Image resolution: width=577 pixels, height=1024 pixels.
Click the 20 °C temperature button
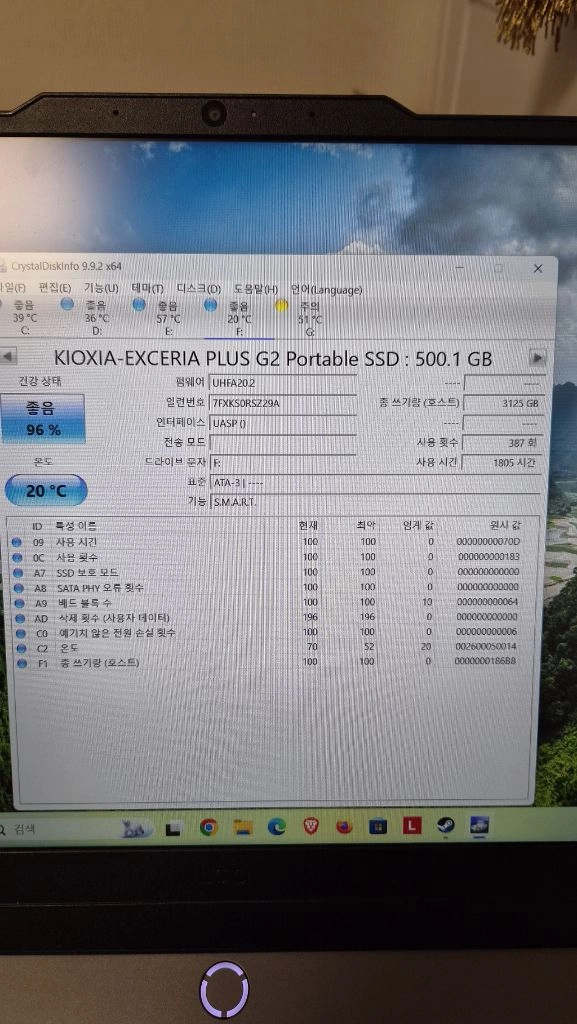[45, 490]
